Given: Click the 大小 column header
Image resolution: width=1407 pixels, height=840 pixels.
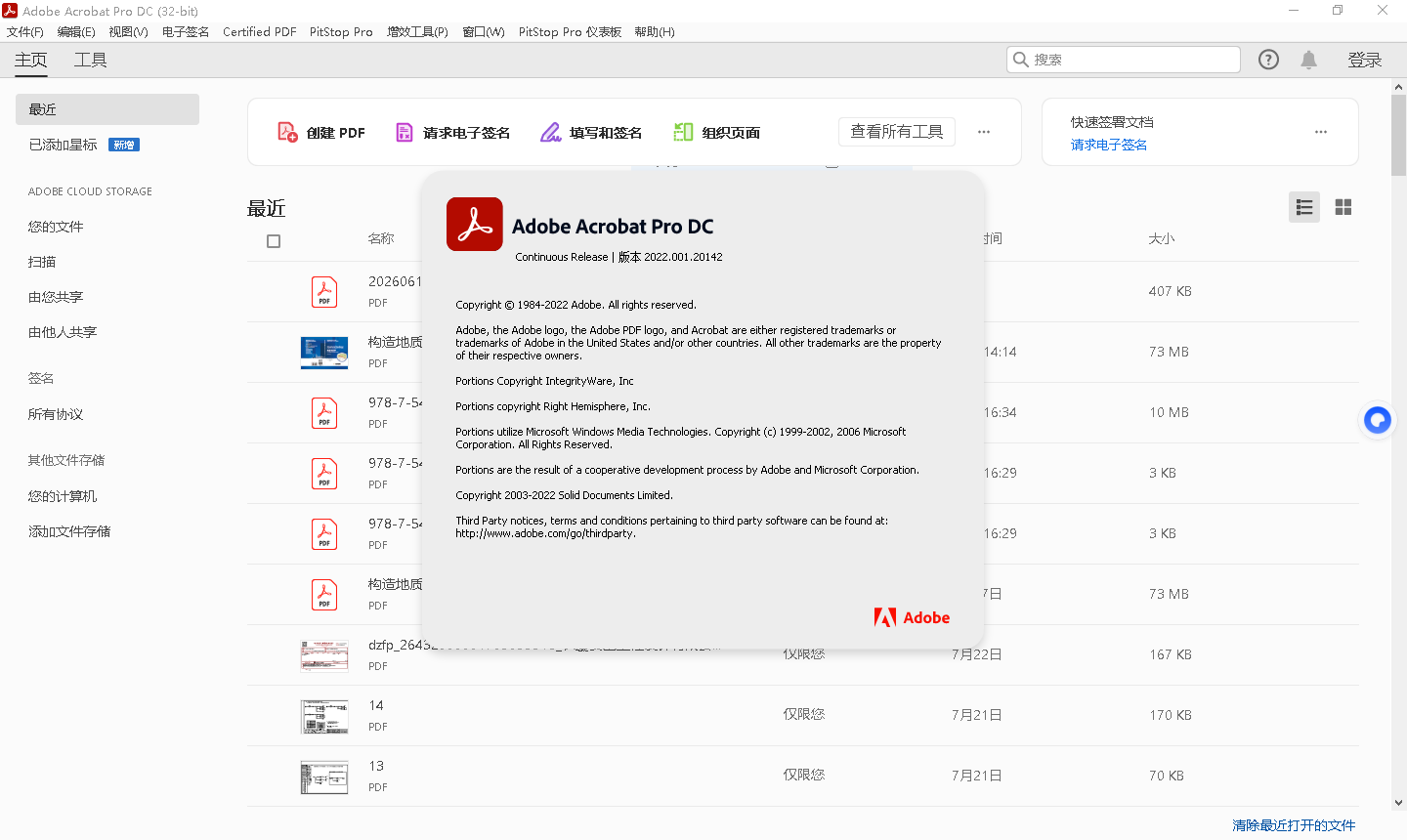Looking at the screenshot, I should pos(1162,238).
